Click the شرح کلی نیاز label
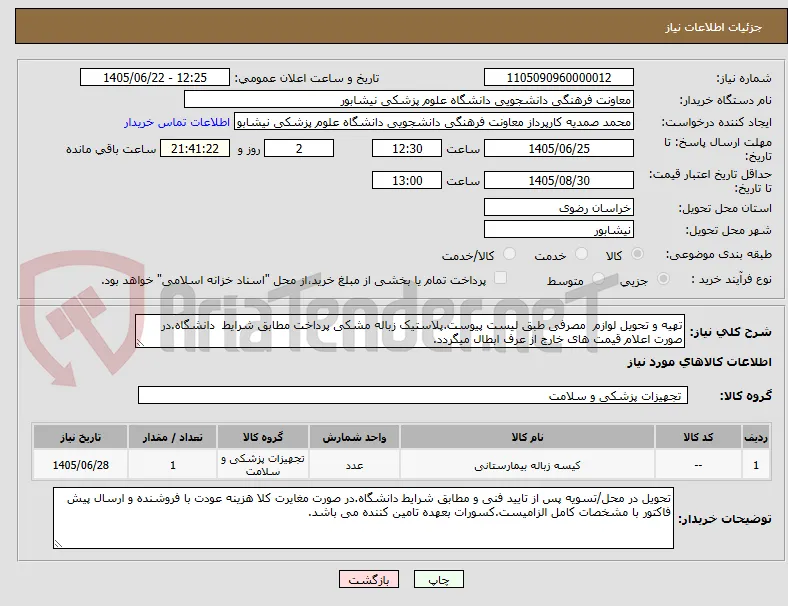The image size is (788, 606). pos(730,332)
